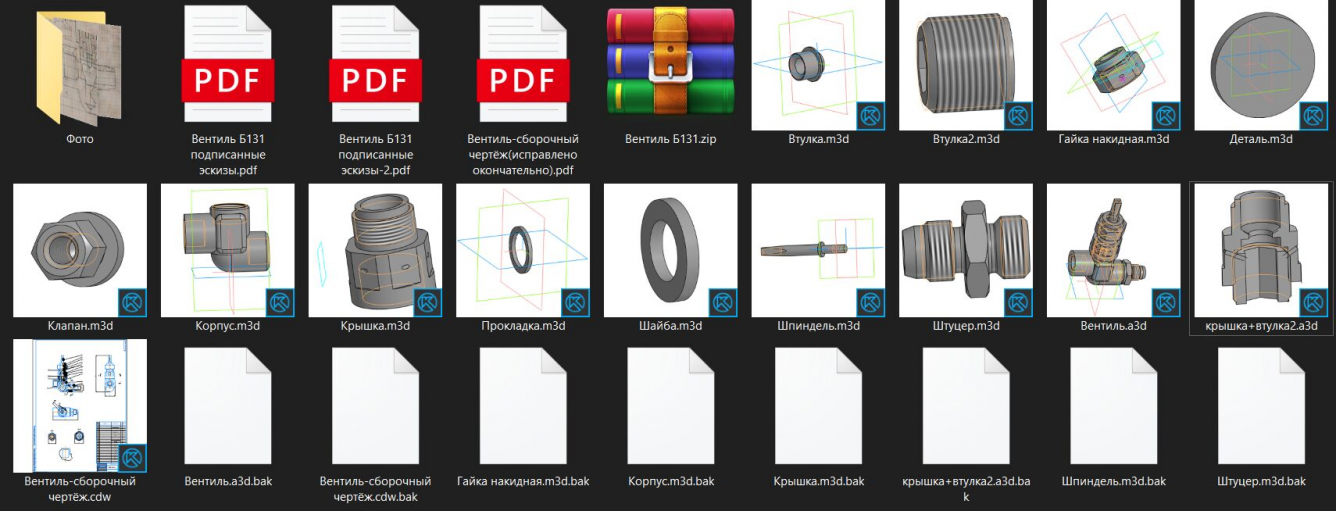
Task: Select Штуцер.m3d.bak file icon
Action: coord(1261,405)
